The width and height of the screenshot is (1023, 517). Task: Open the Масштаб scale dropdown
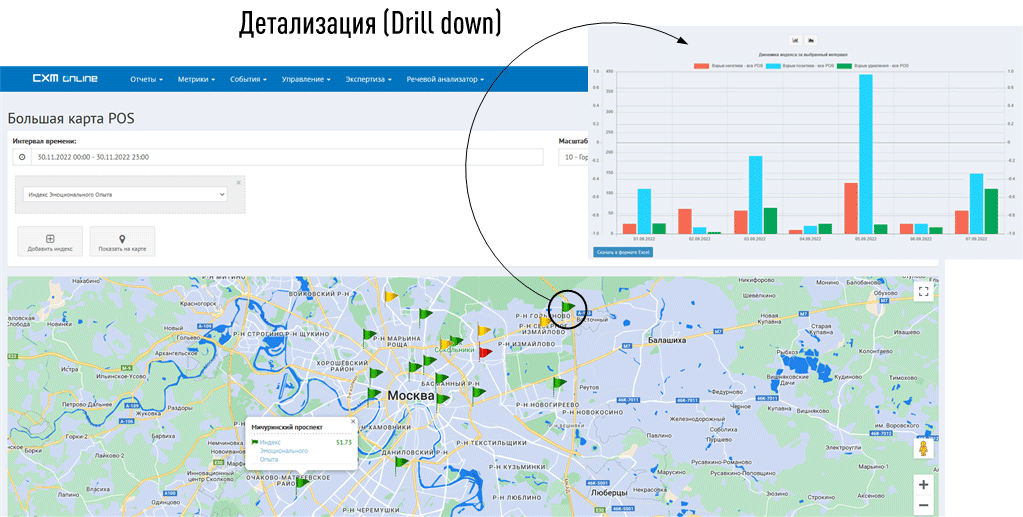(x=574, y=158)
